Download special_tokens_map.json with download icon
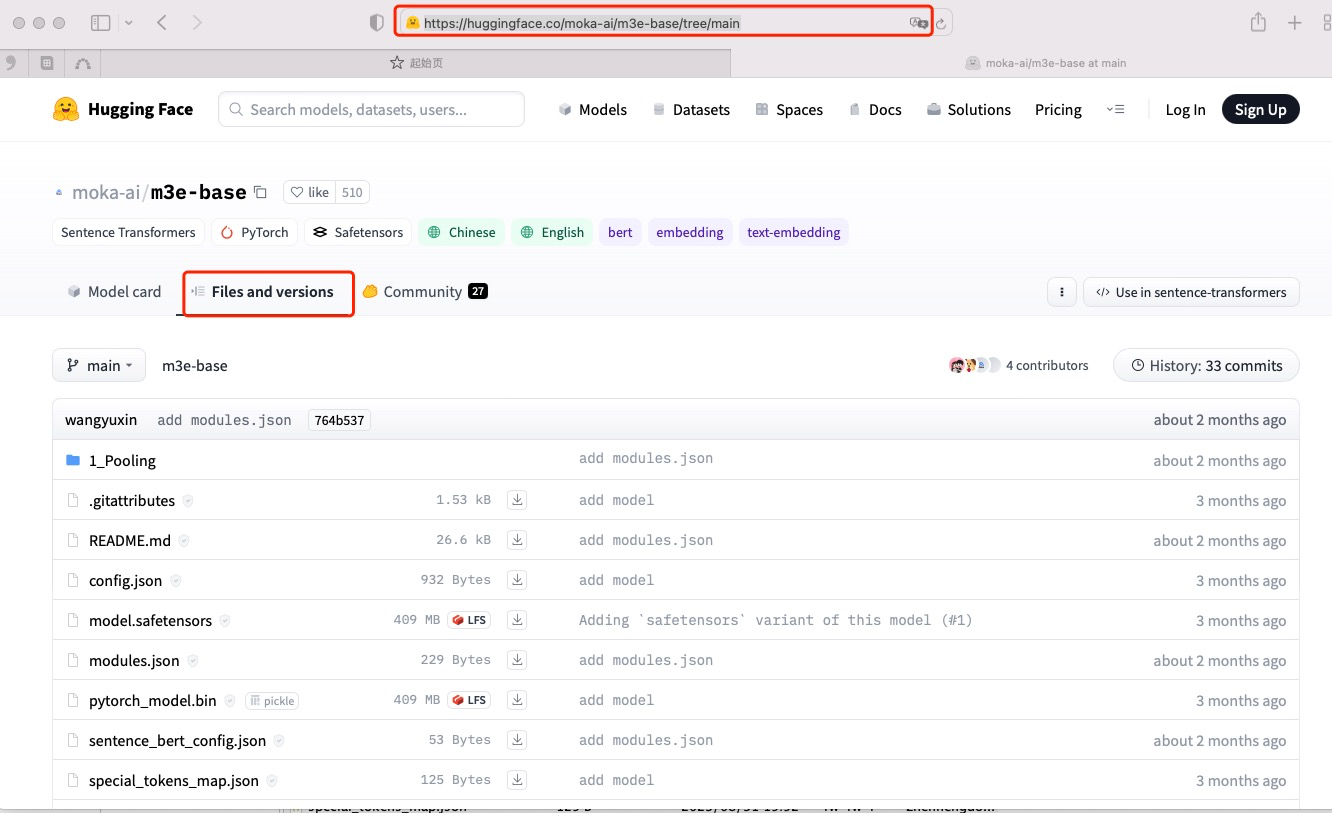 (517, 780)
